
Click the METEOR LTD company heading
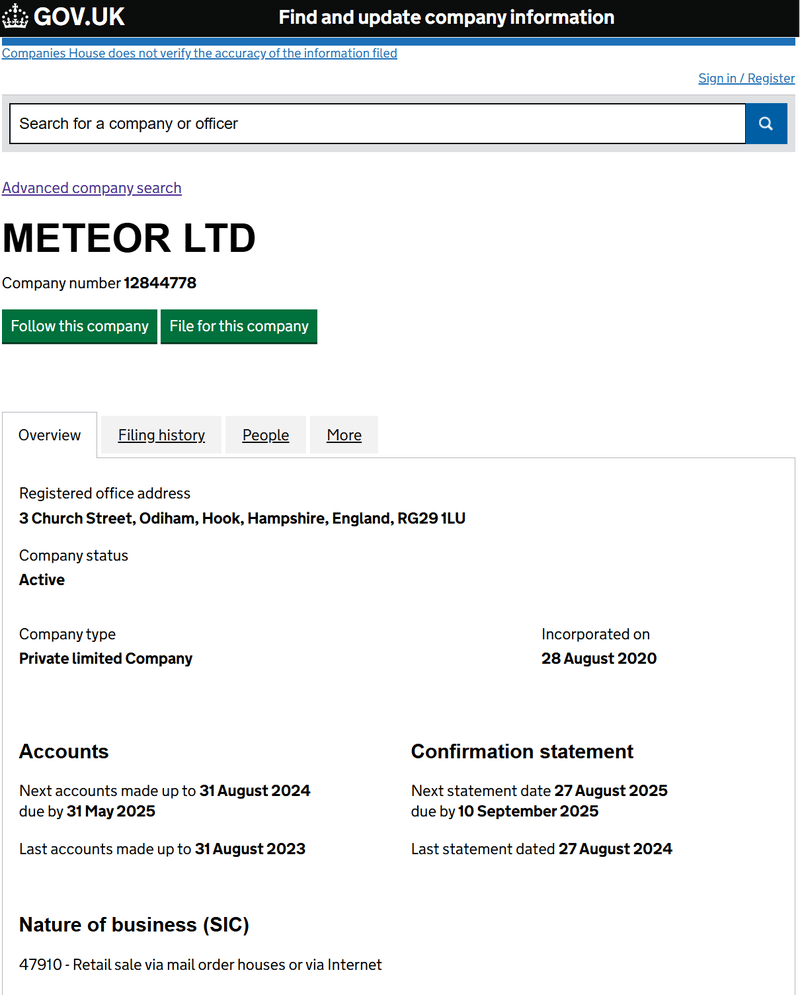[x=129, y=238]
